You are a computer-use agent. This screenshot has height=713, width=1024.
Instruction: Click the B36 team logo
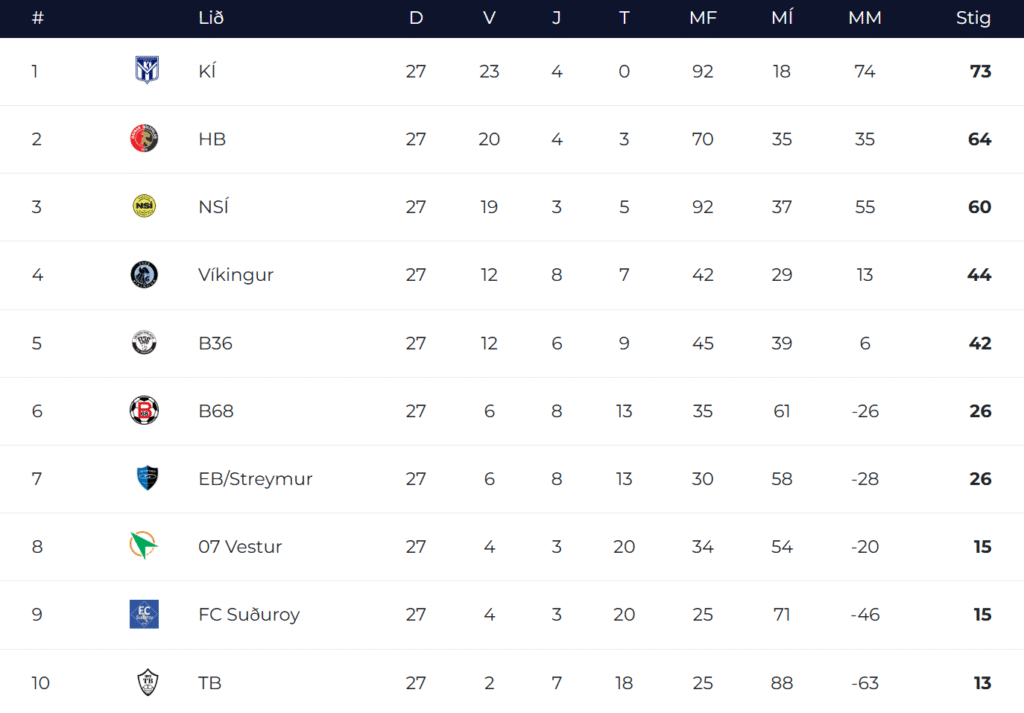[144, 342]
